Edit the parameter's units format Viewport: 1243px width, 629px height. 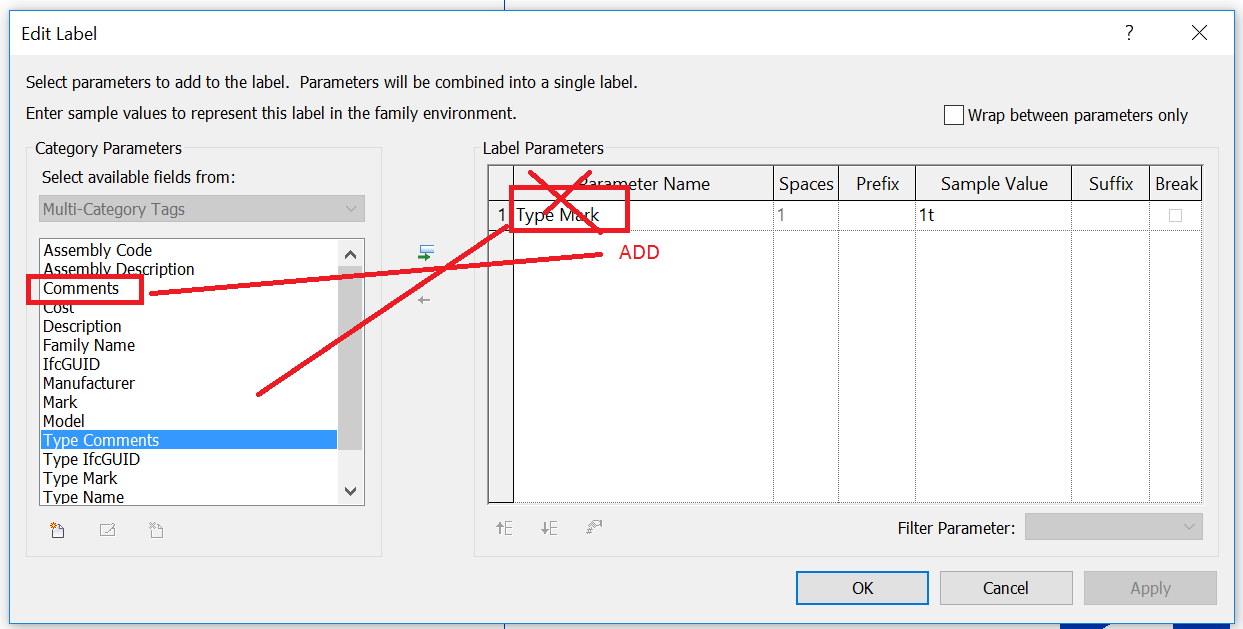(594, 527)
